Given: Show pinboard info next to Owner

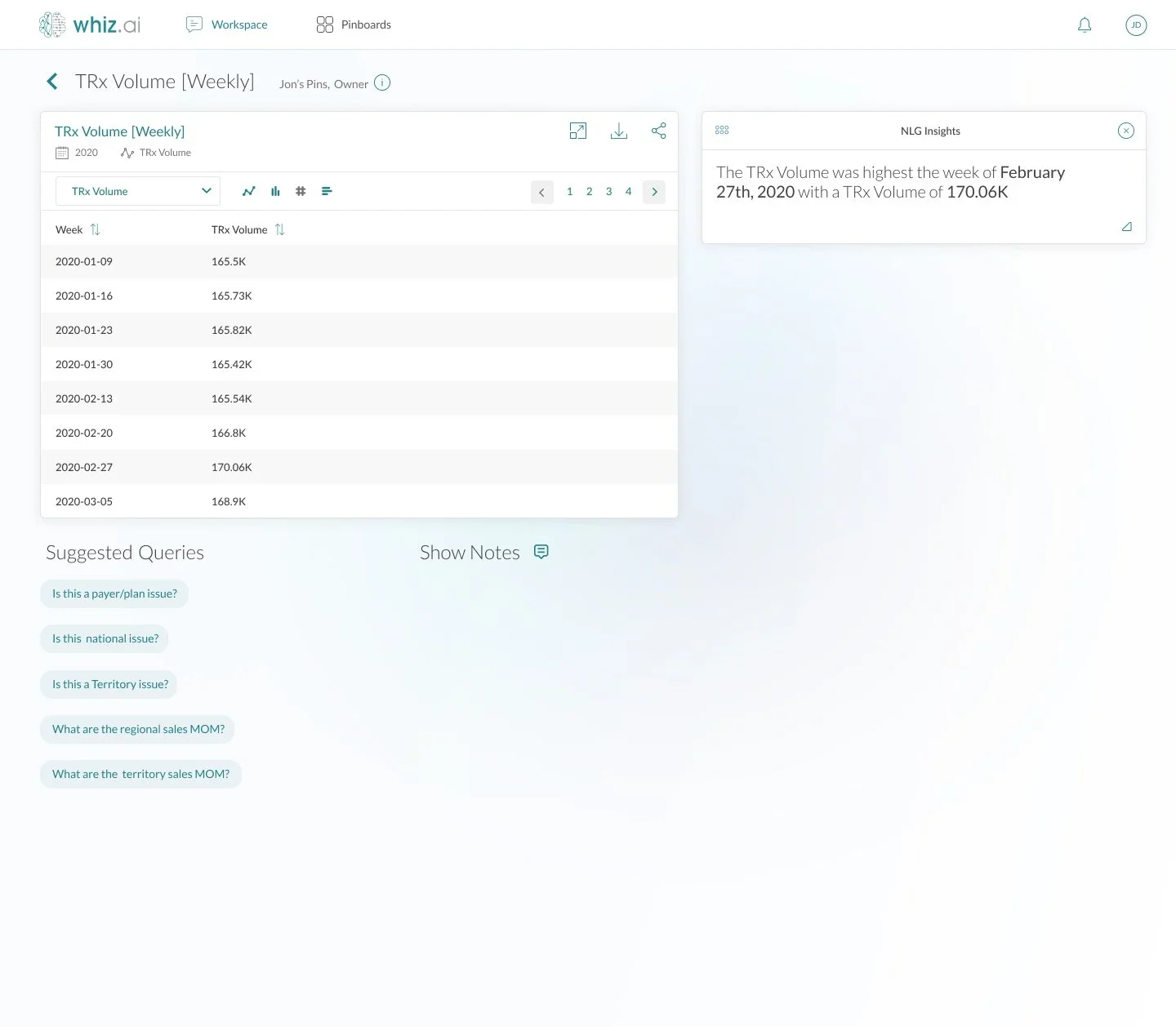Looking at the screenshot, I should coord(382,82).
